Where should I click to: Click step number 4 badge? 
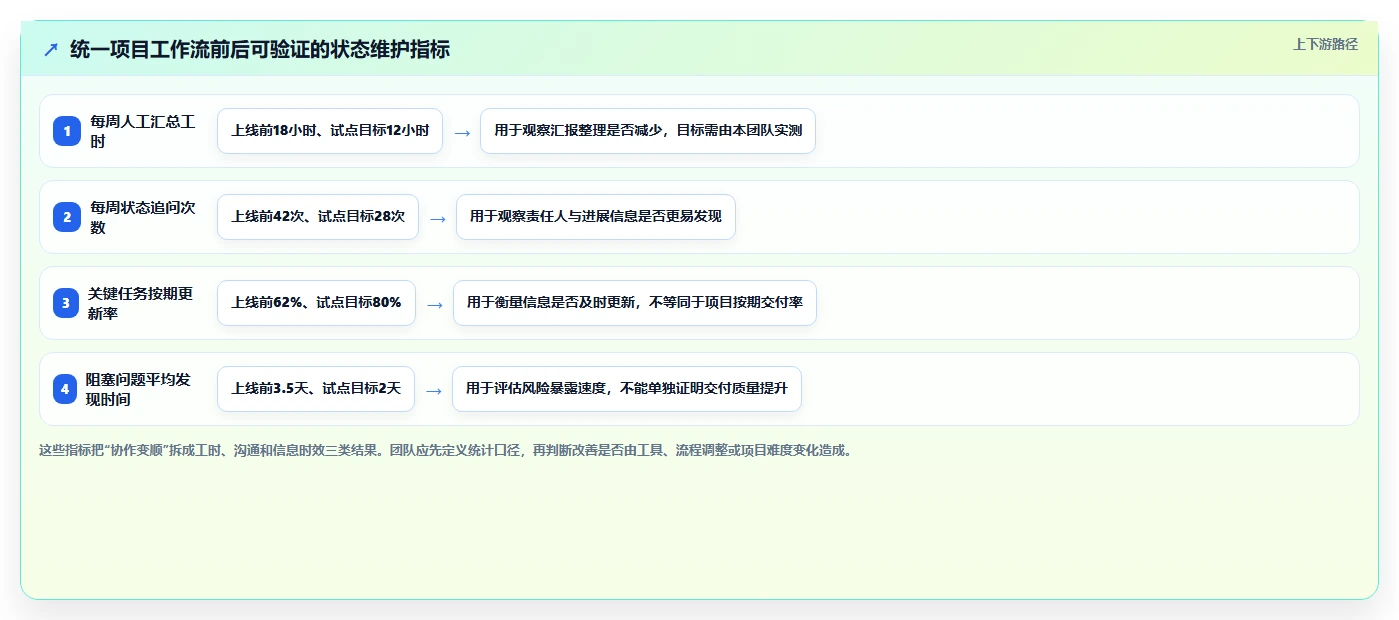tap(66, 389)
